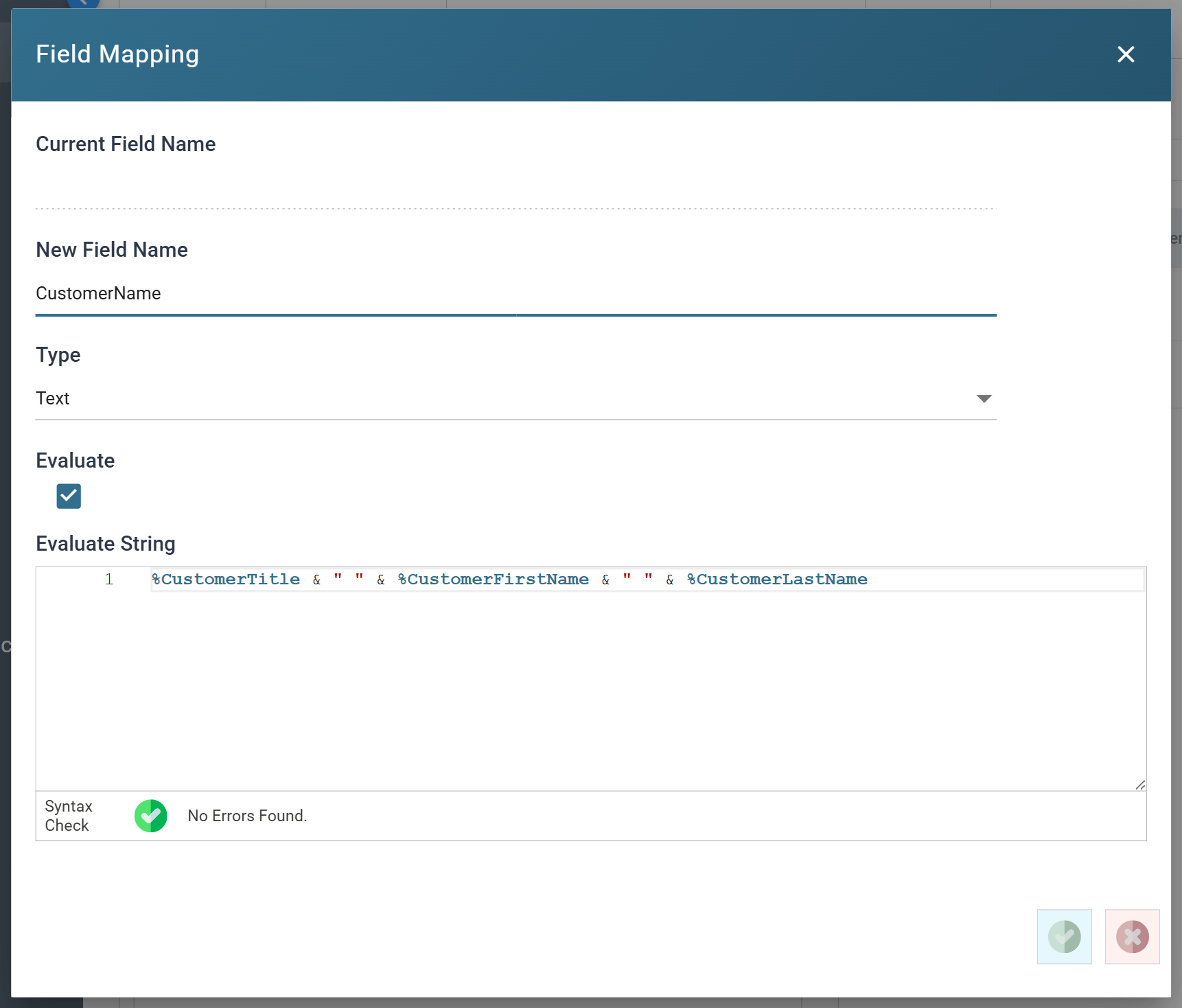Grab the editor resize handle corner
Screen dimensions: 1182x1008
tap(1140, 785)
